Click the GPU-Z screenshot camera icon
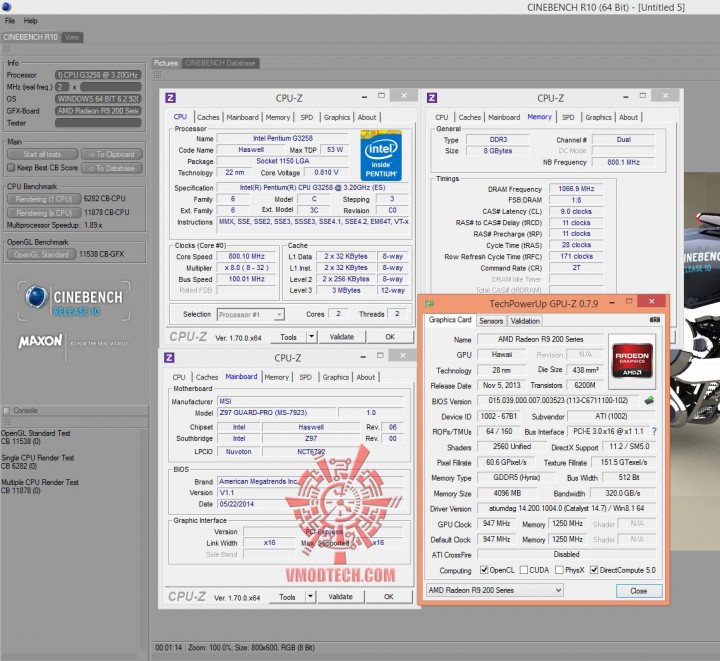 tap(655, 319)
